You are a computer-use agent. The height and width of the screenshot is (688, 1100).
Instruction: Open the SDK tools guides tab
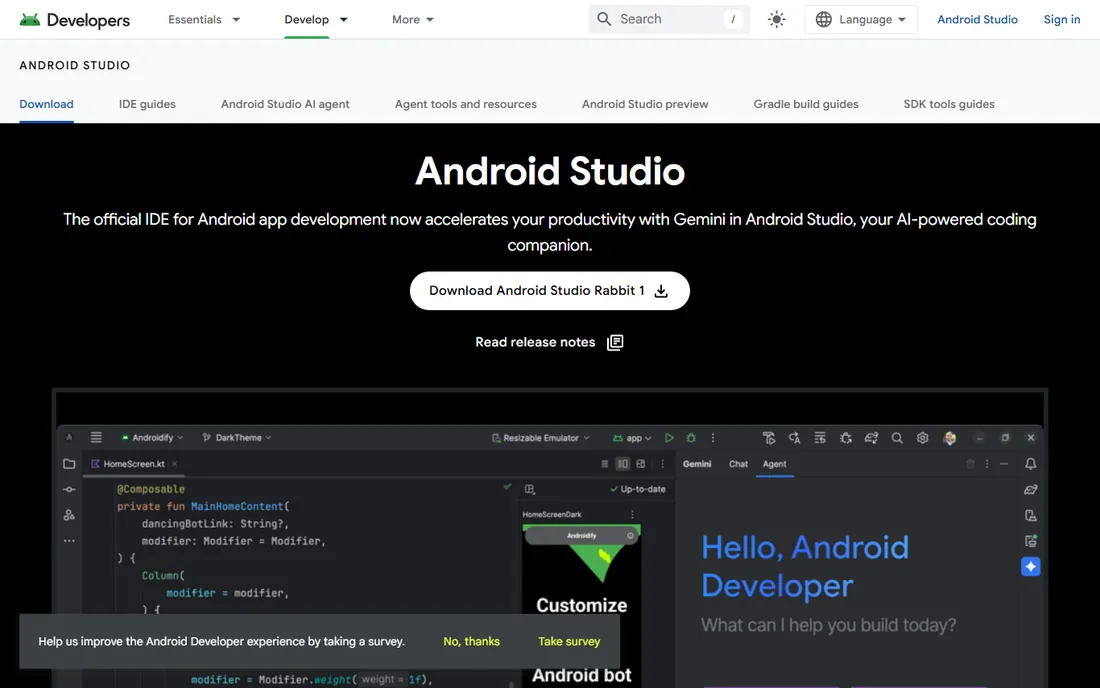point(949,104)
